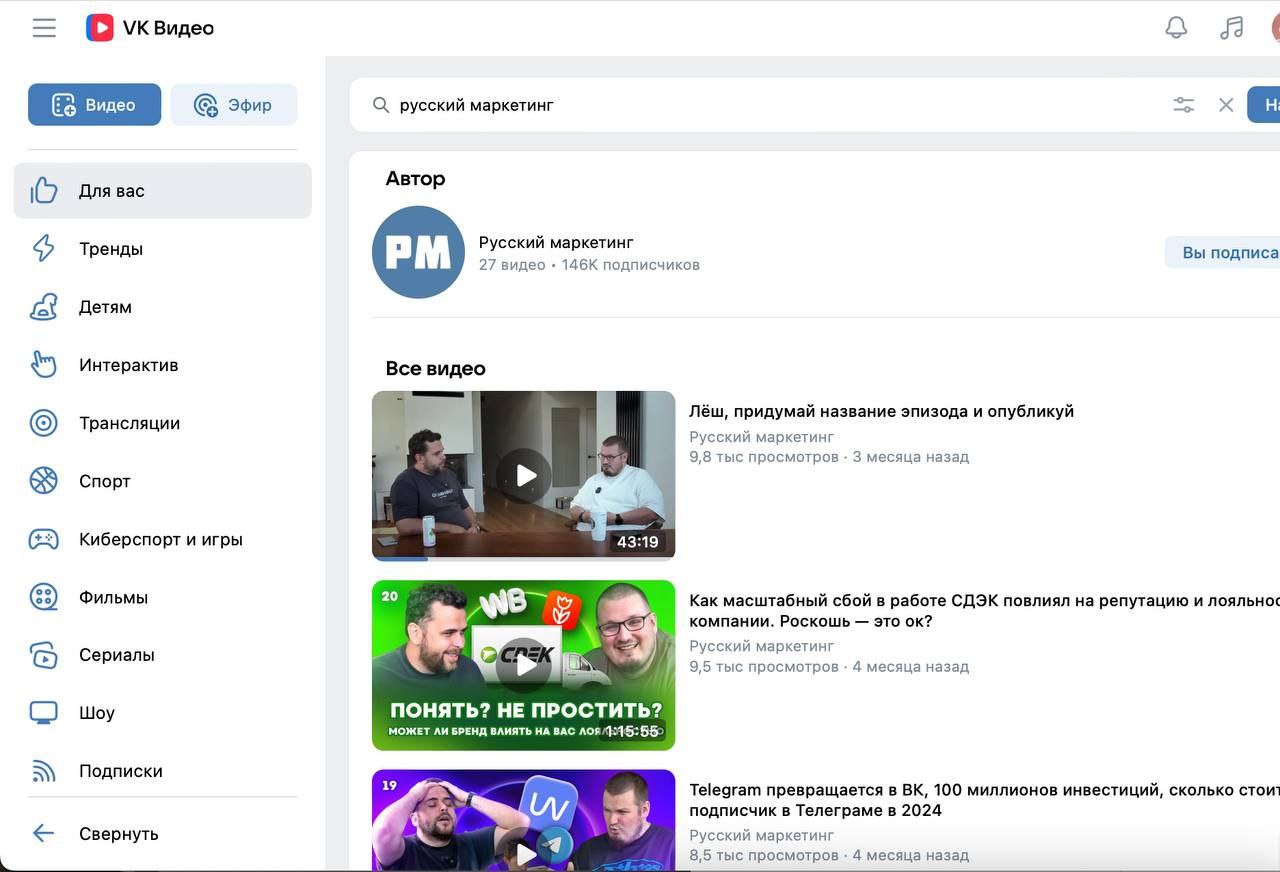Click the 27 видео • 146K подписчиков text
1280x872 pixels.
pyautogui.click(x=589, y=265)
